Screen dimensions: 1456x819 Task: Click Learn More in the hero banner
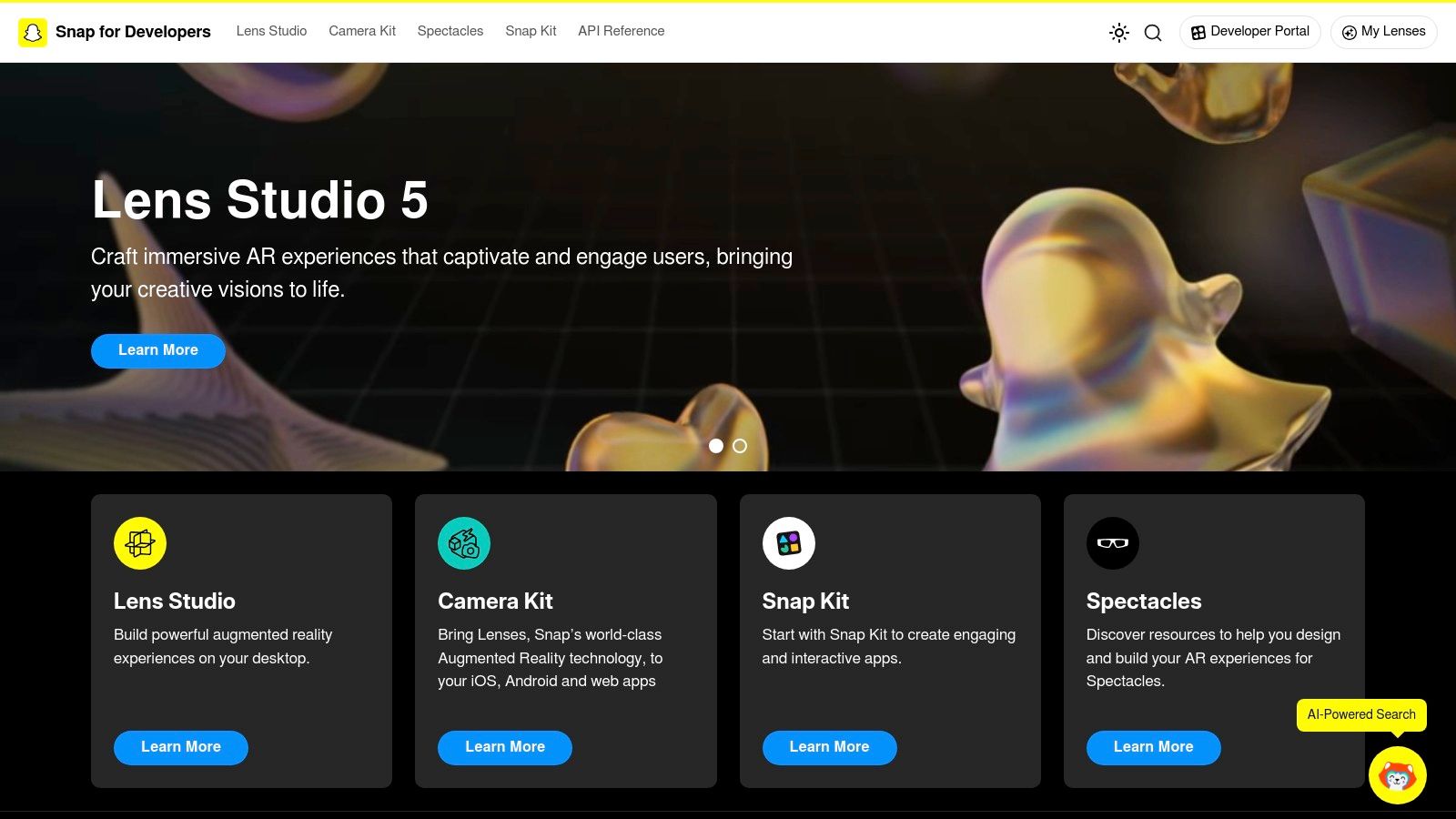pos(158,350)
